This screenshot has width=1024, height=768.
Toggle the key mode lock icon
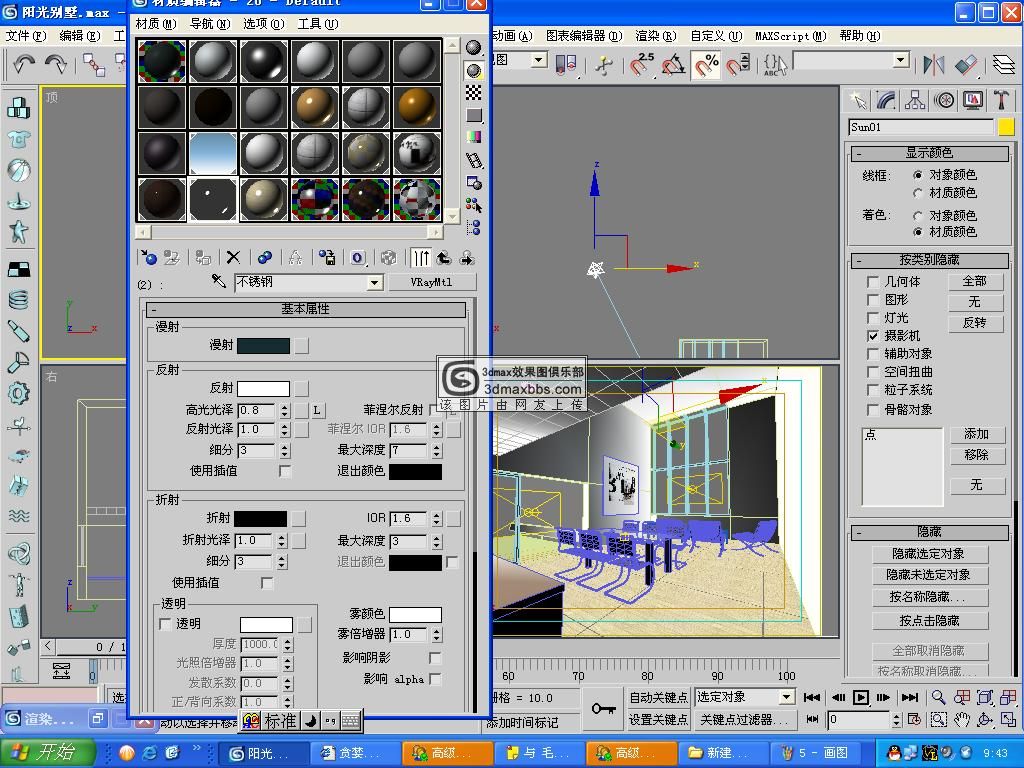coord(602,708)
